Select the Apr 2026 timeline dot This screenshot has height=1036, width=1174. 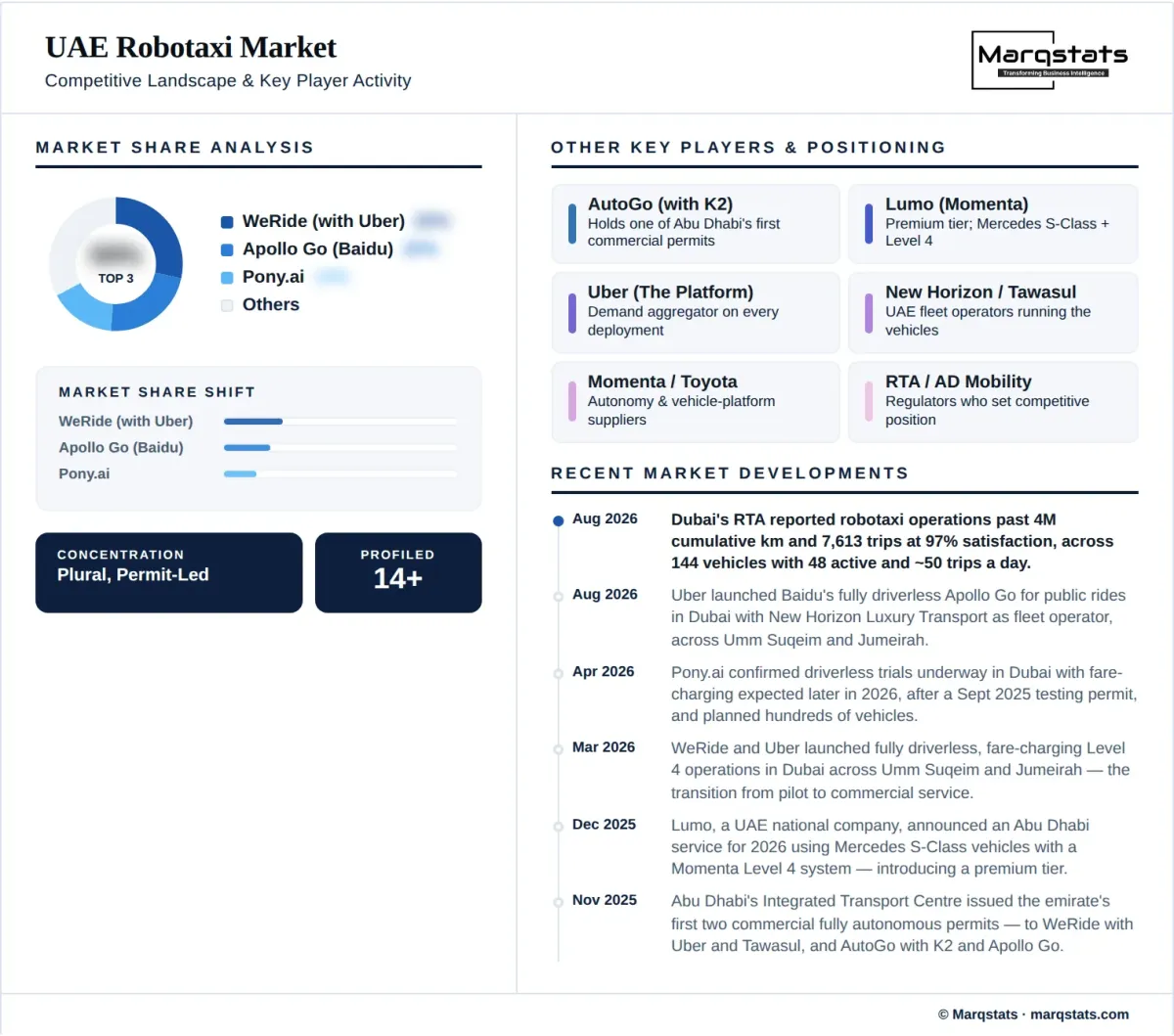pyautogui.click(x=559, y=673)
